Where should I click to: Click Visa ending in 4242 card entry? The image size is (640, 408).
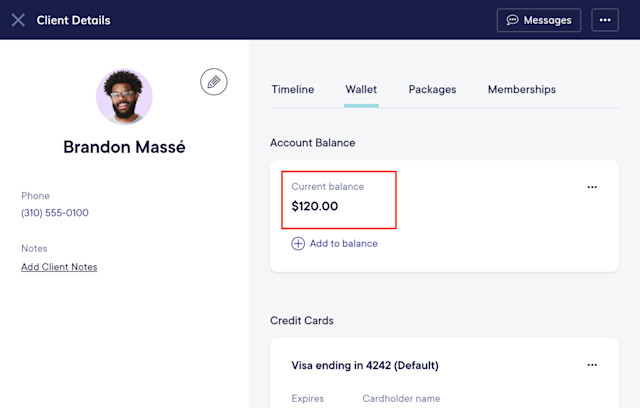[x=365, y=365]
